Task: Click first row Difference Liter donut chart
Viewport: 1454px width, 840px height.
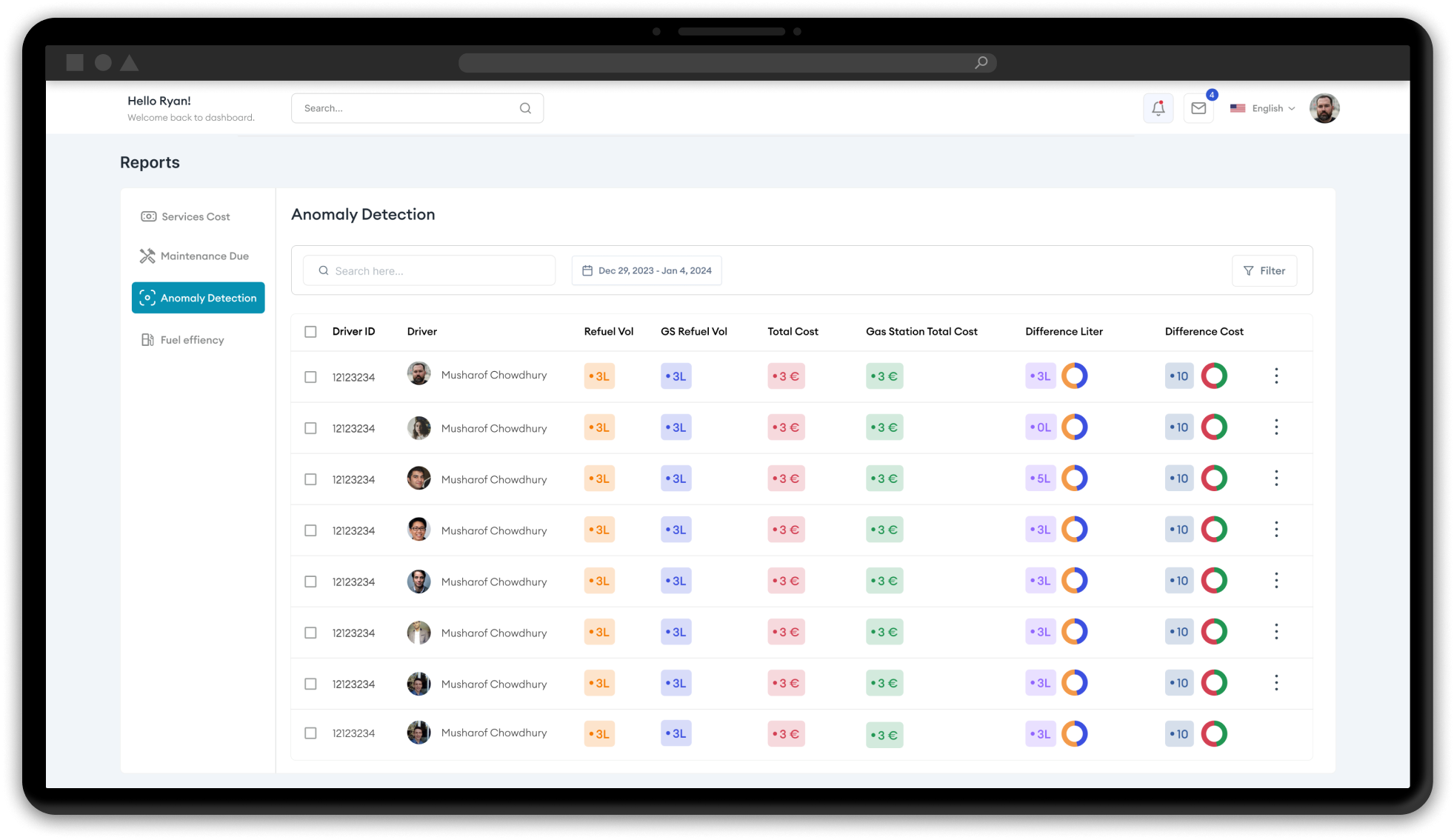Action: pyautogui.click(x=1074, y=376)
